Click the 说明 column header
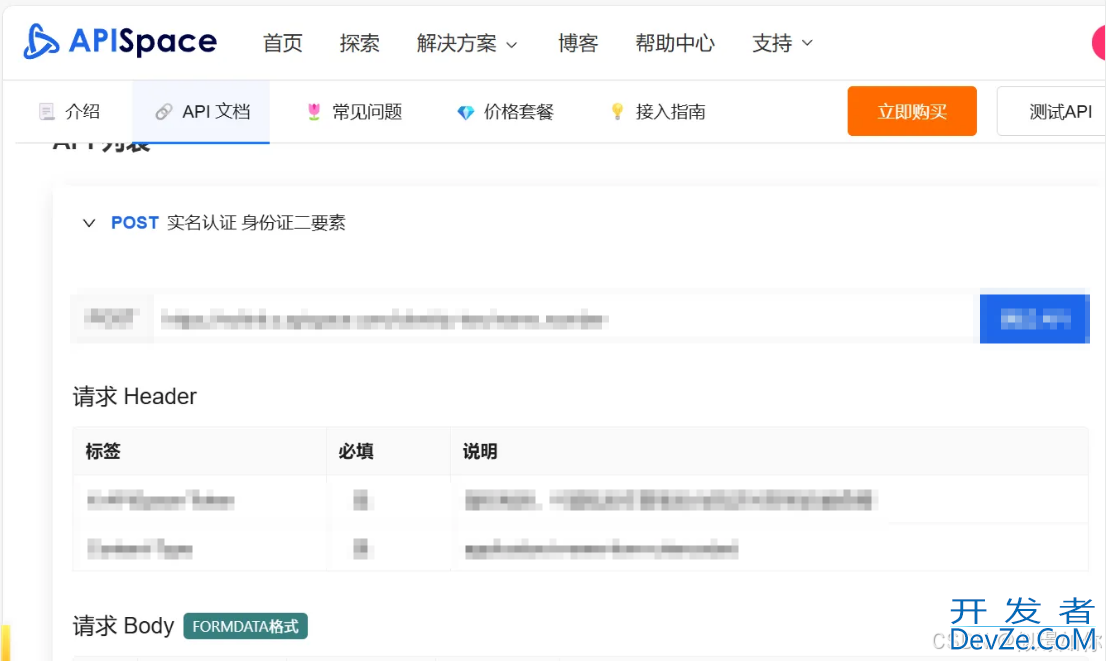This screenshot has width=1106, height=661. [x=480, y=451]
